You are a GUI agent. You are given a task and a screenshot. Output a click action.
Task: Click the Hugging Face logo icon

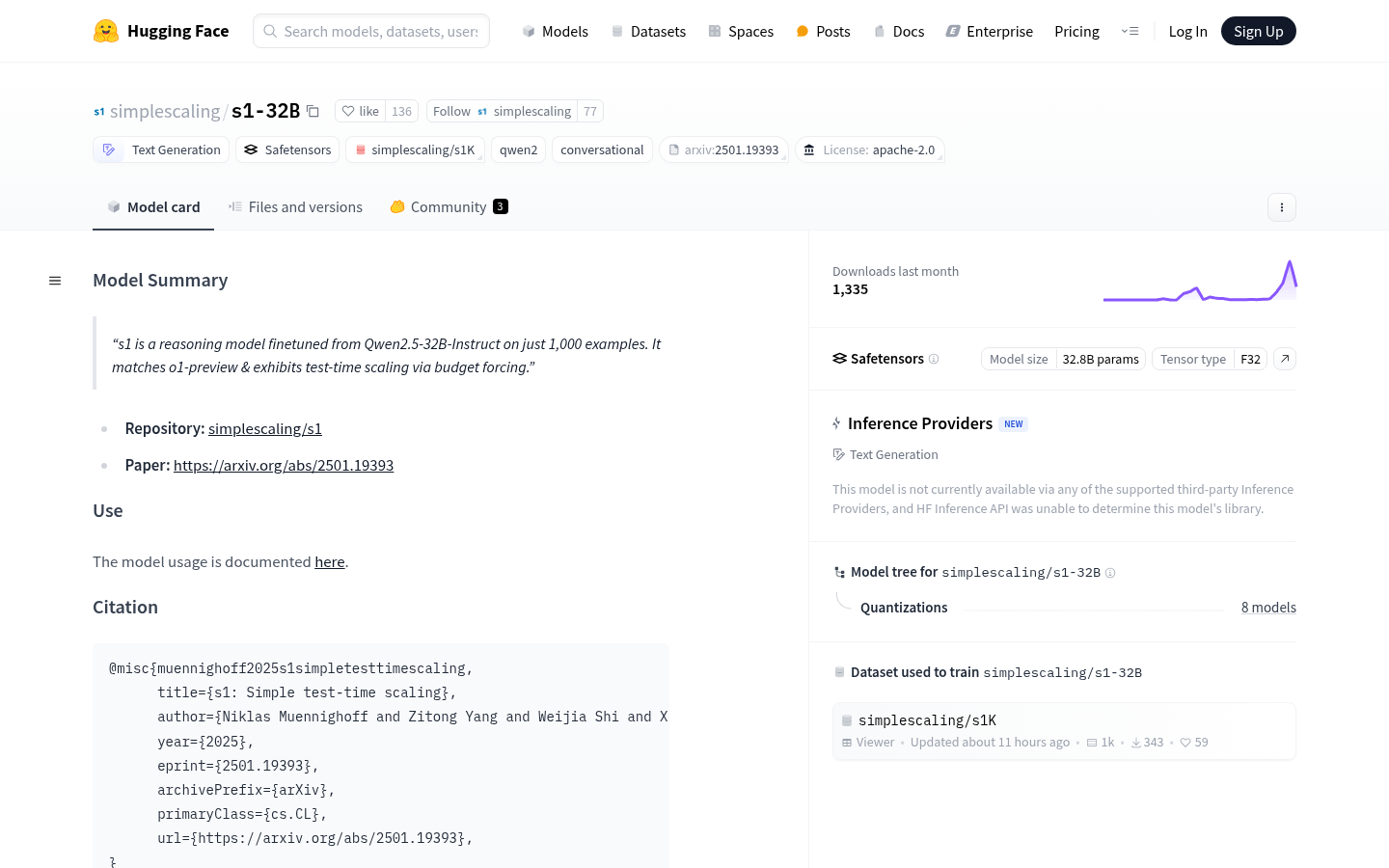106,31
